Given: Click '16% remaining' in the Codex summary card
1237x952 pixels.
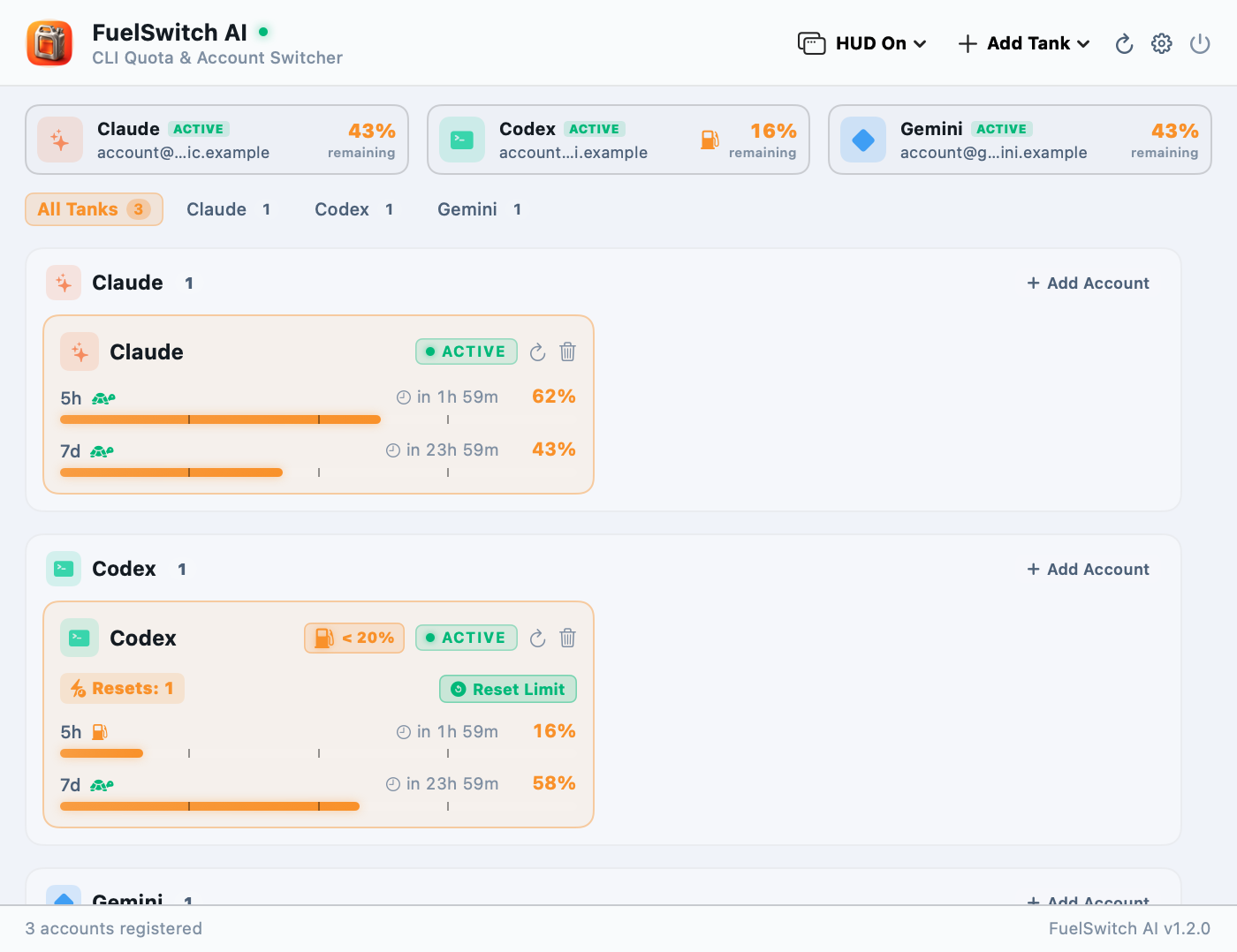Looking at the screenshot, I should click(763, 140).
